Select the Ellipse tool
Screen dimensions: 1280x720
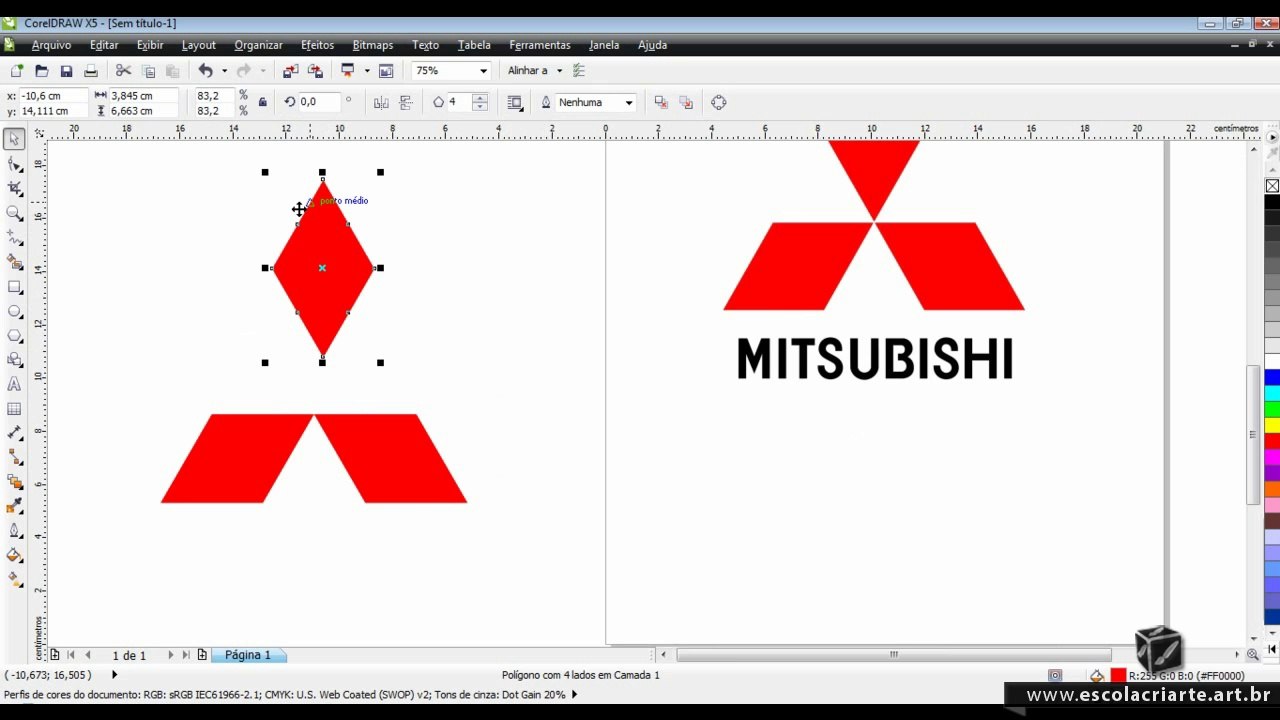pyautogui.click(x=14, y=311)
